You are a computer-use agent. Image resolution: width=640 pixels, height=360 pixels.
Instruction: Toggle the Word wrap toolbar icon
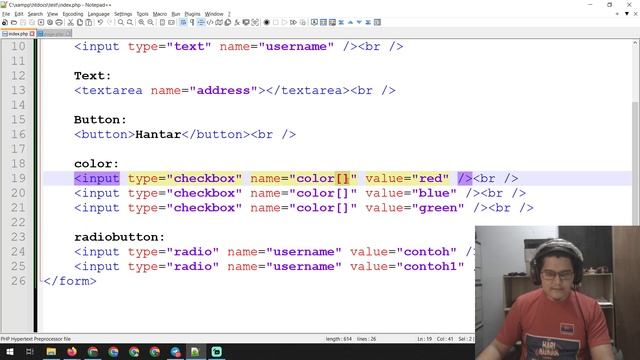tap(183, 22)
